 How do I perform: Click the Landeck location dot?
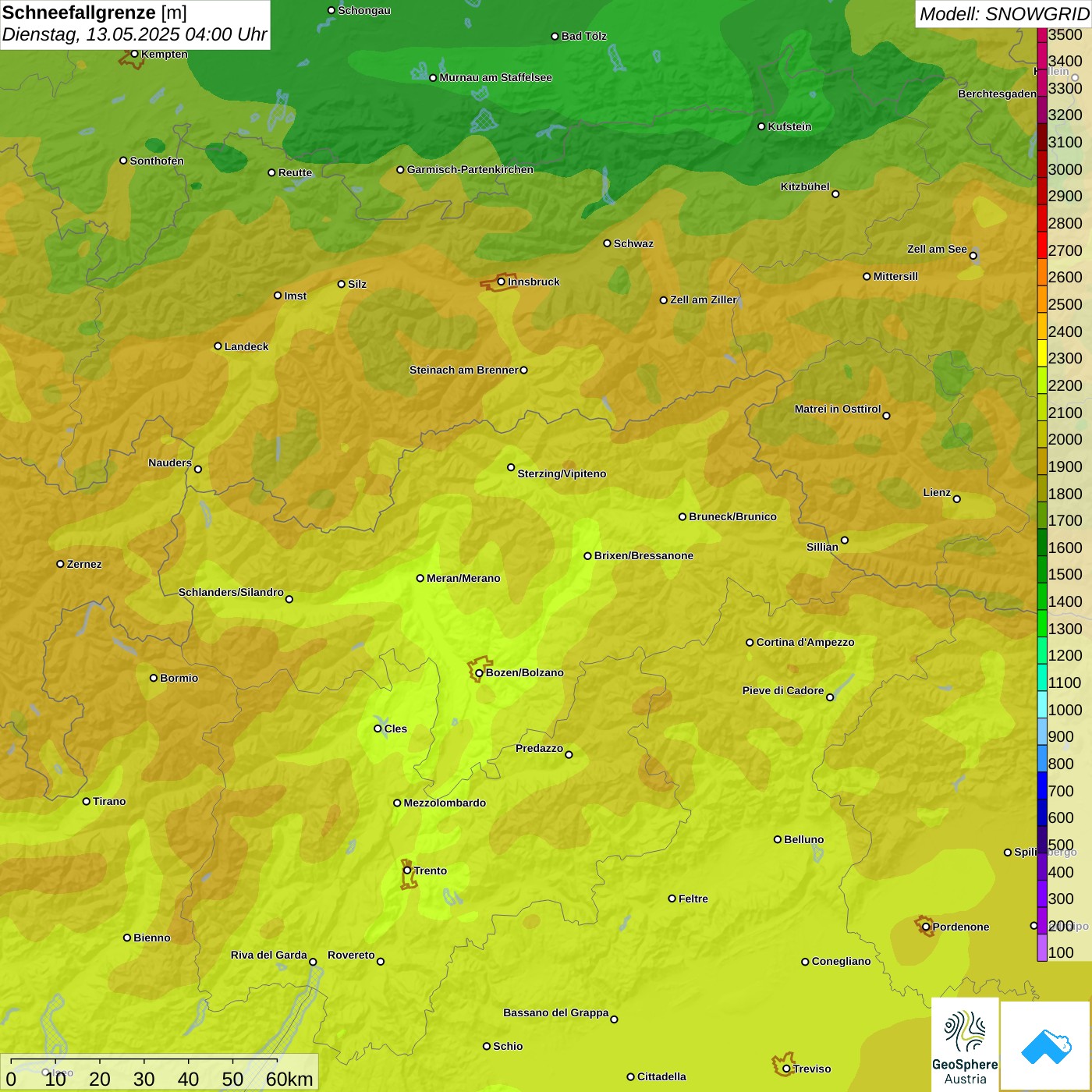tap(218, 346)
